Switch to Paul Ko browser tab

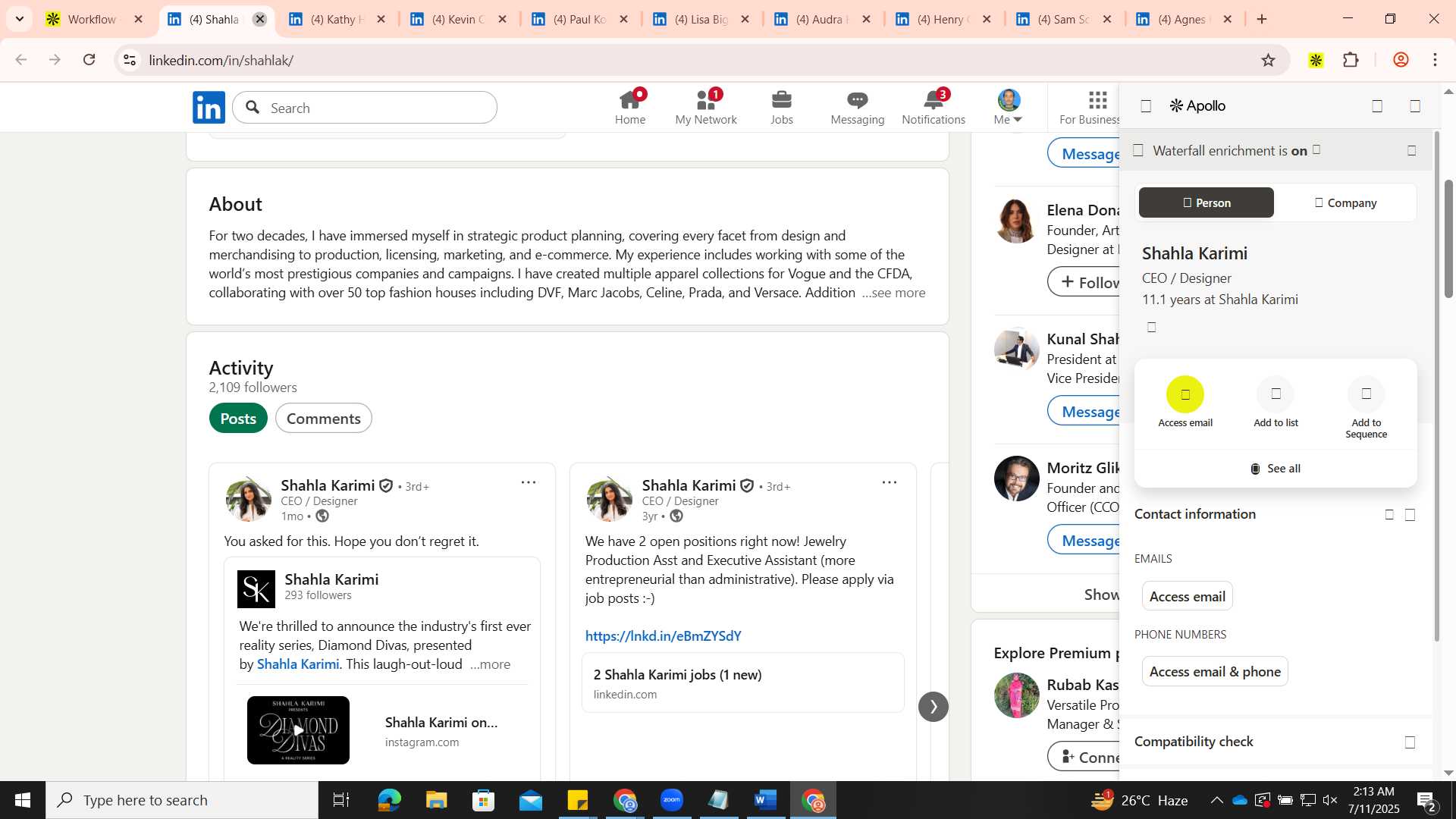579,19
